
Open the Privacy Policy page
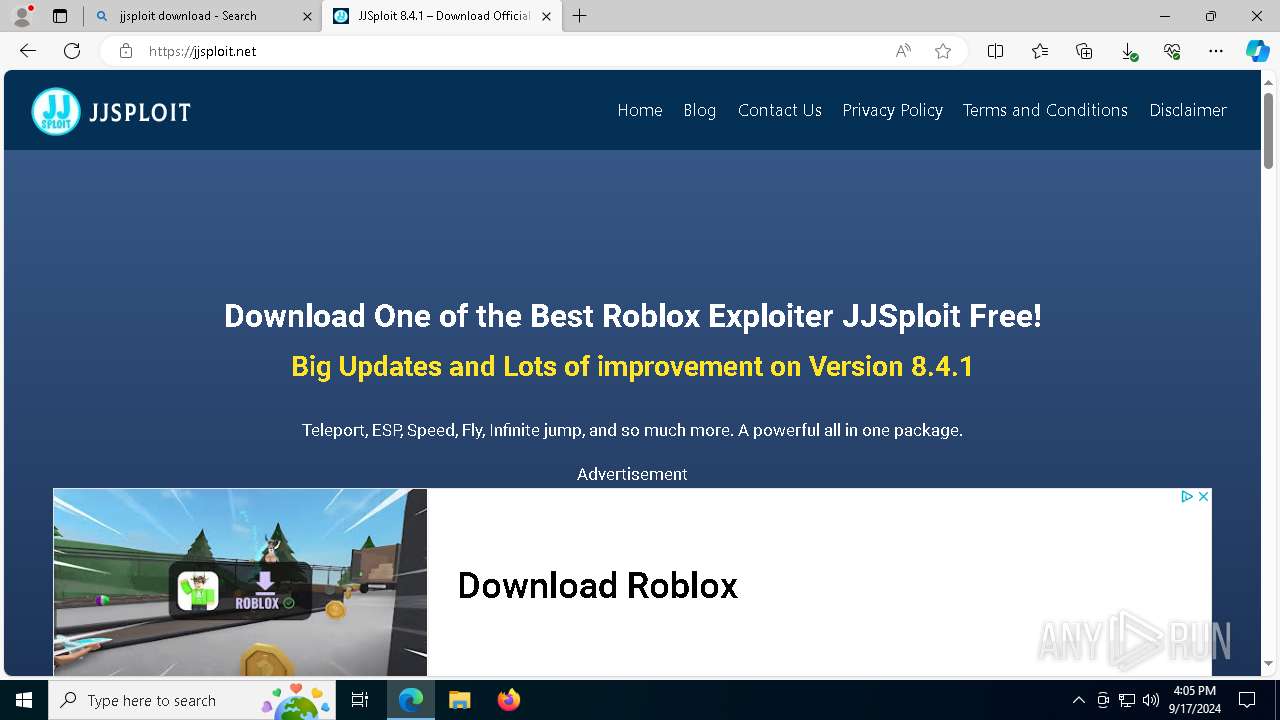892,110
